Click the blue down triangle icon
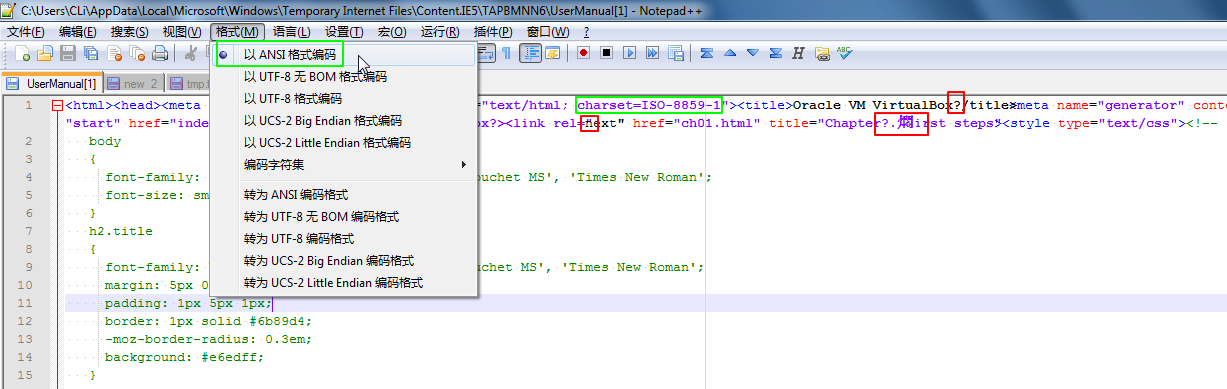Image resolution: width=1227 pixels, height=389 pixels. pos(753,53)
